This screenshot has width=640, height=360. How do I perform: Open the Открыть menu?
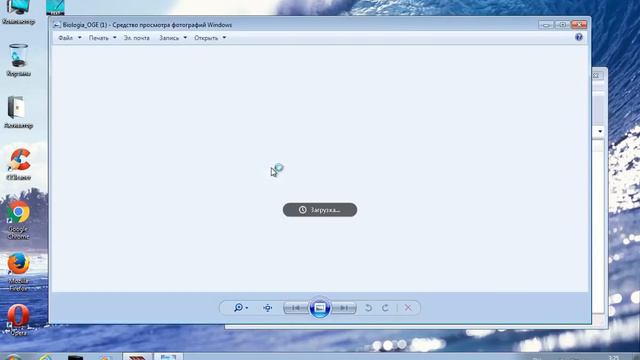pyautogui.click(x=206, y=38)
